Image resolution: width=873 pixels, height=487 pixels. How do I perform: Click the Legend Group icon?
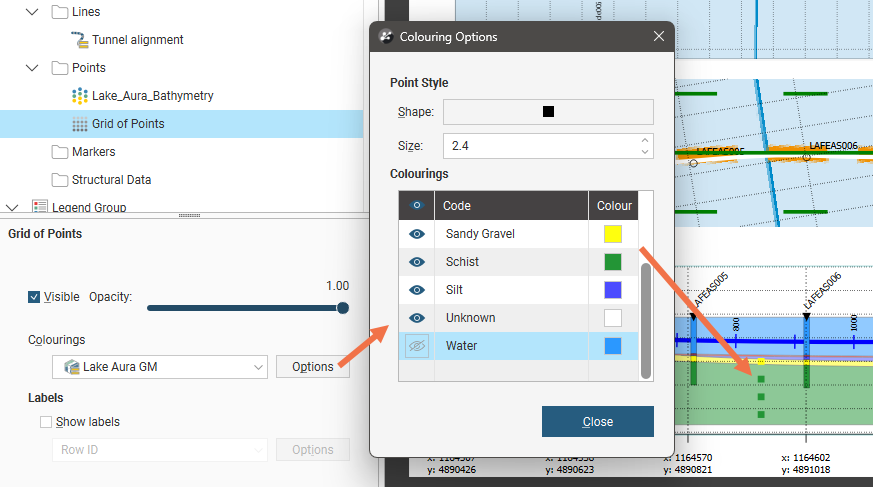(x=40, y=207)
